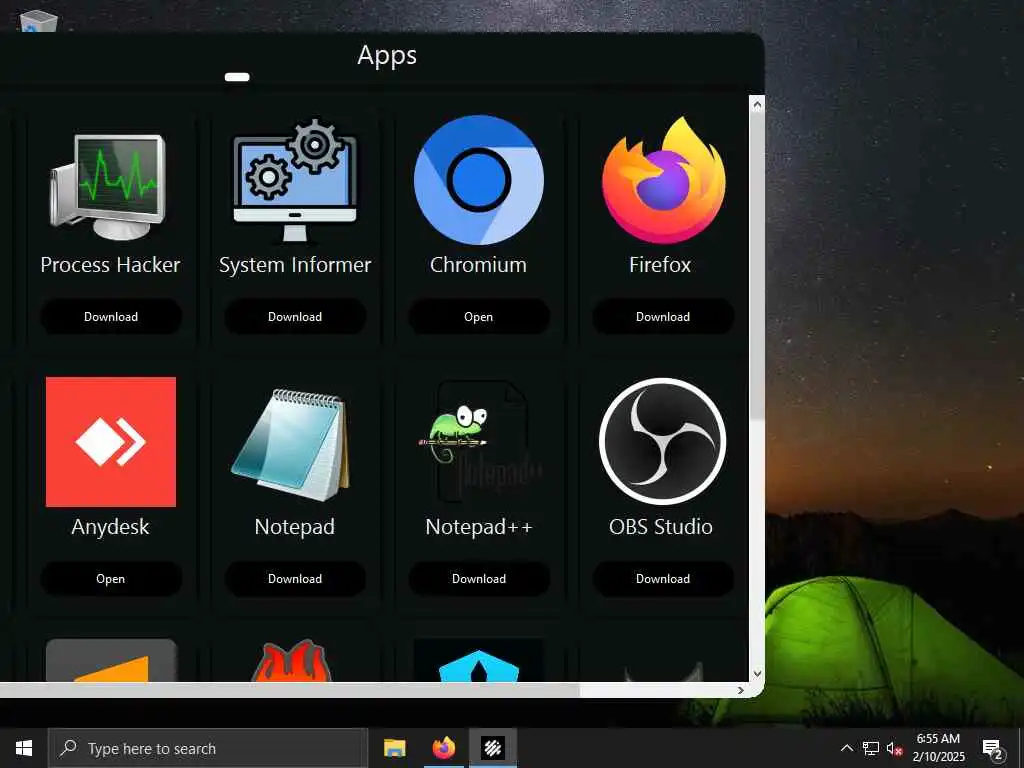Select the Process Hacker label
This screenshot has height=768, width=1024.
point(110,264)
